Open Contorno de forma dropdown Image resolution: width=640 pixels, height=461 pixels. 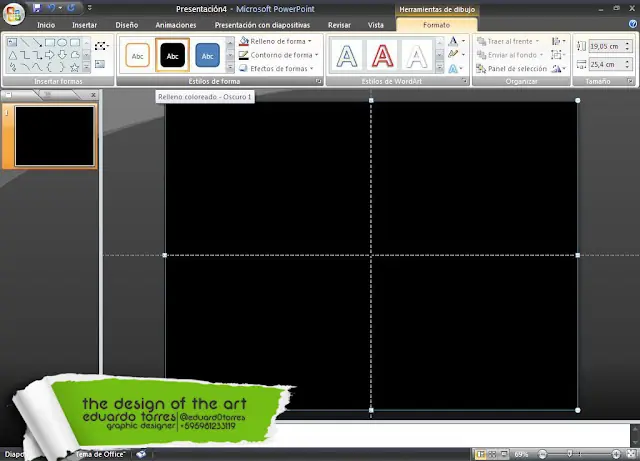279,55
